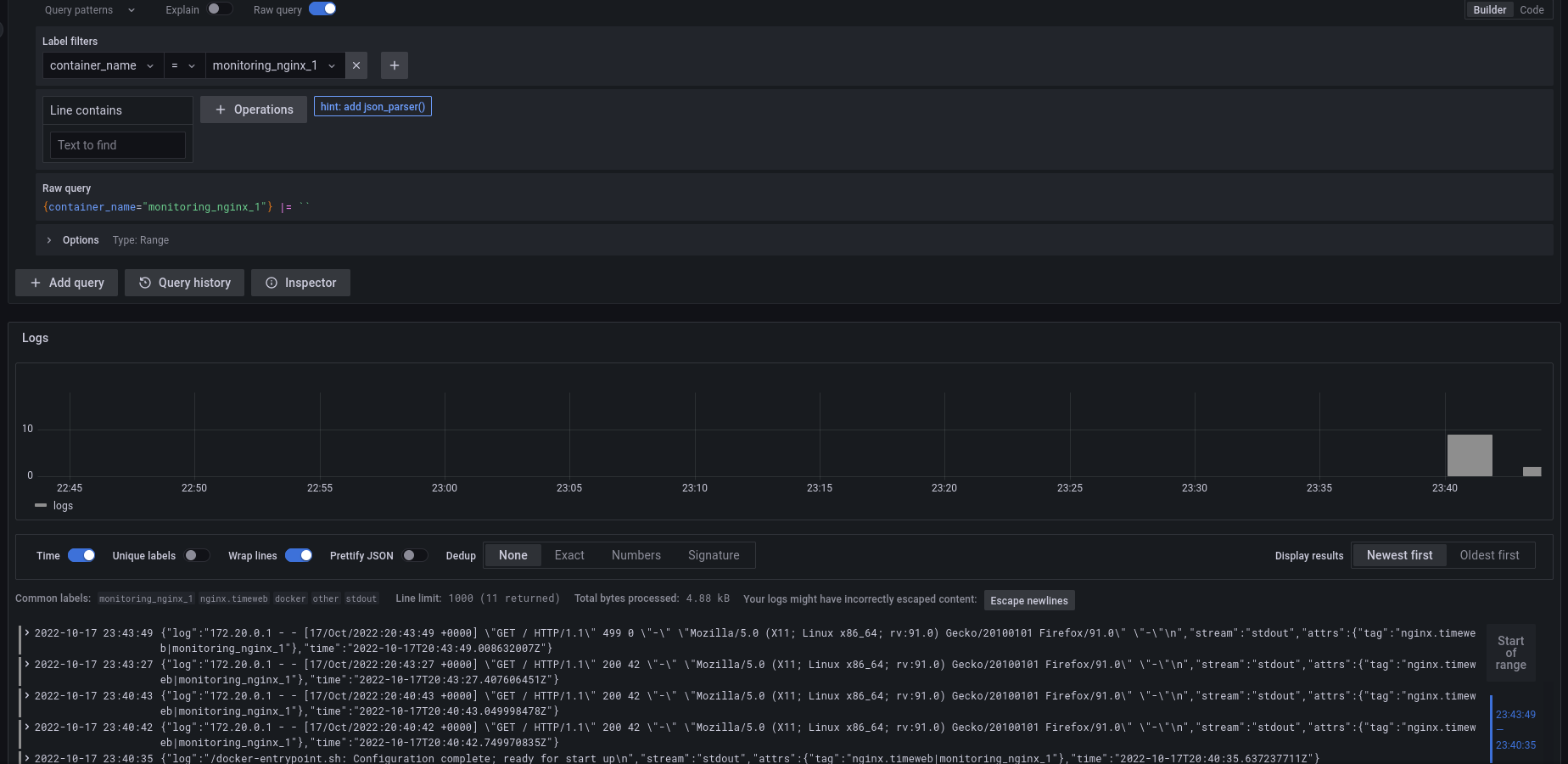Open Query history
The image size is (1568, 764).
[x=184, y=283]
